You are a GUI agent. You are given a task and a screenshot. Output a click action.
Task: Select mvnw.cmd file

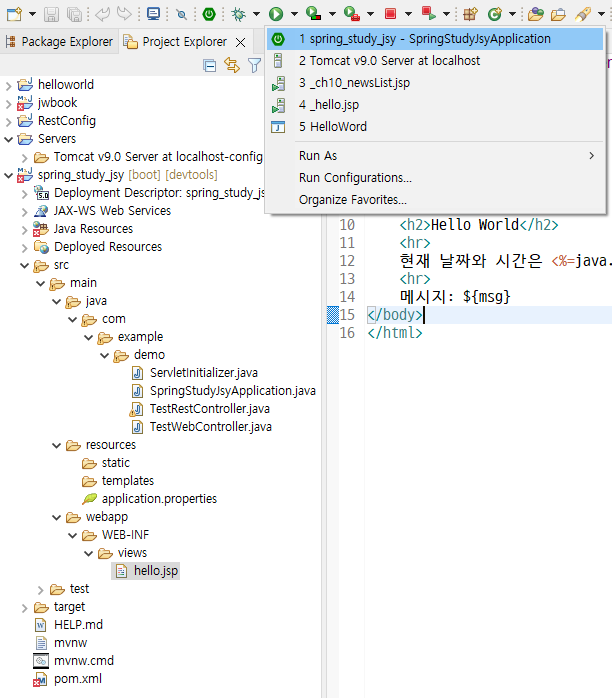[x=84, y=661]
